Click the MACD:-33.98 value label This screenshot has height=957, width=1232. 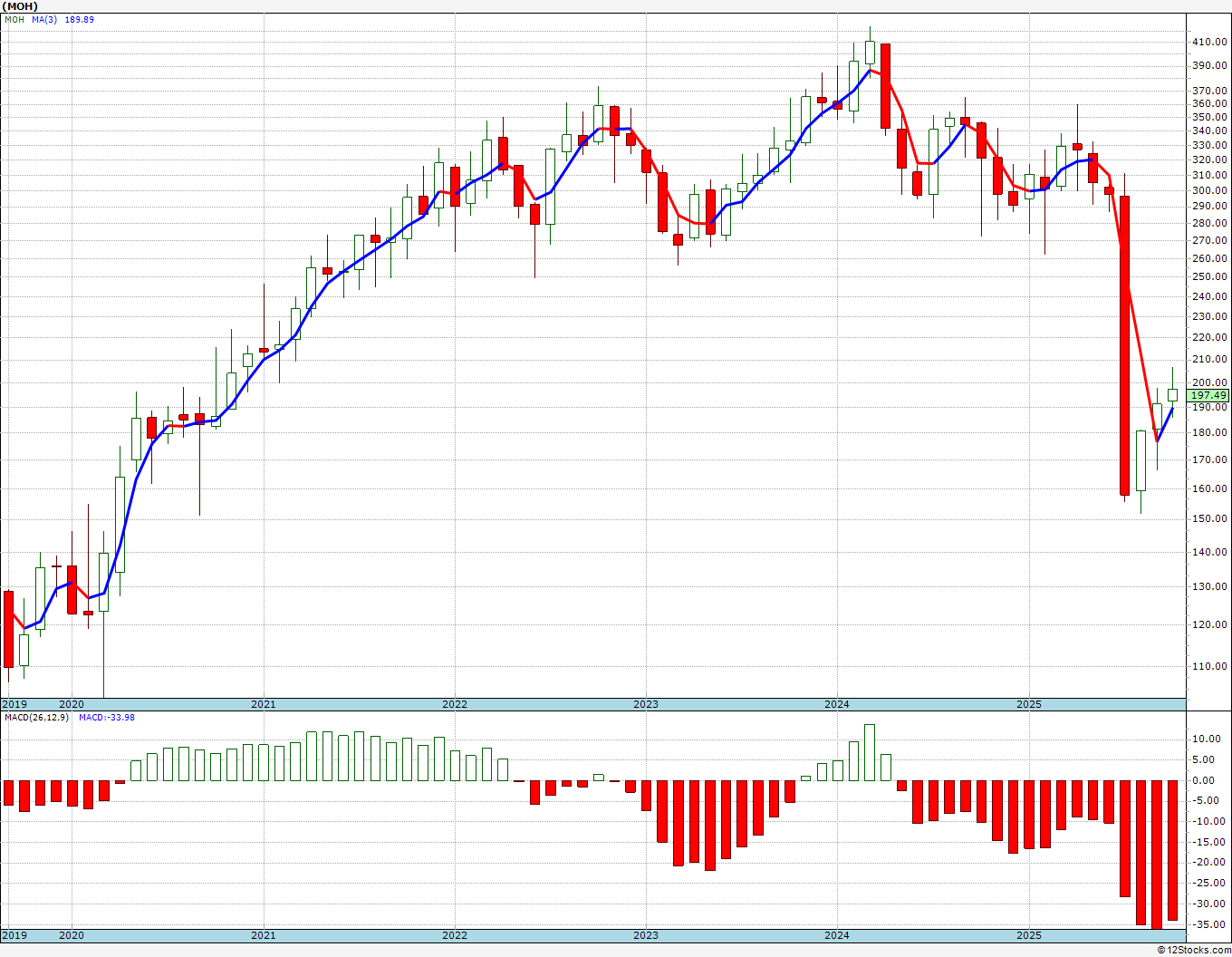point(107,717)
